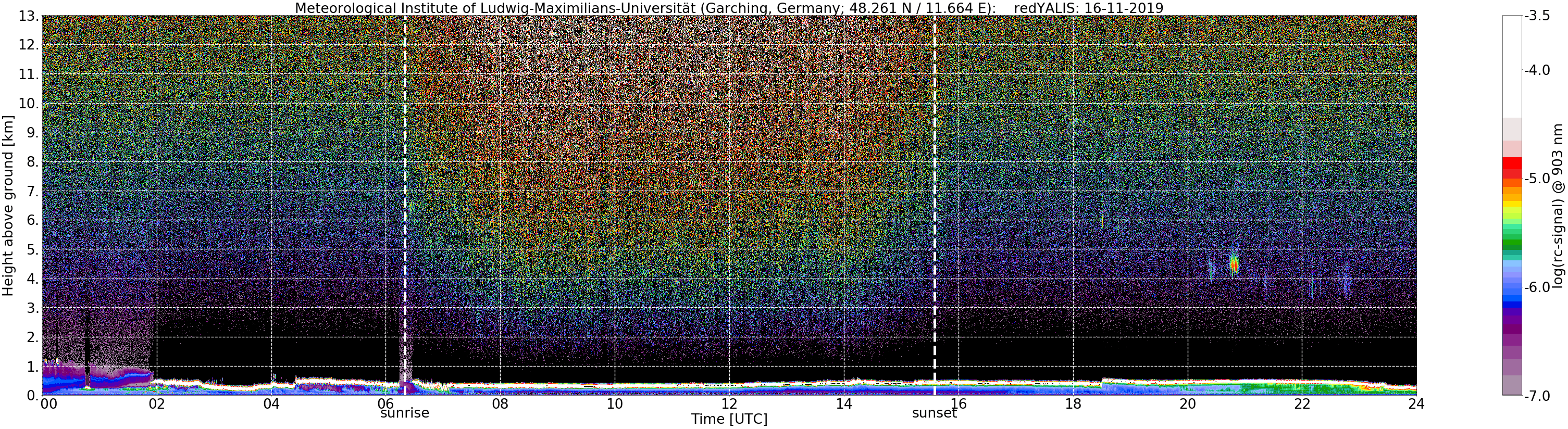Click the height axis tick label 5.

coord(33,250)
